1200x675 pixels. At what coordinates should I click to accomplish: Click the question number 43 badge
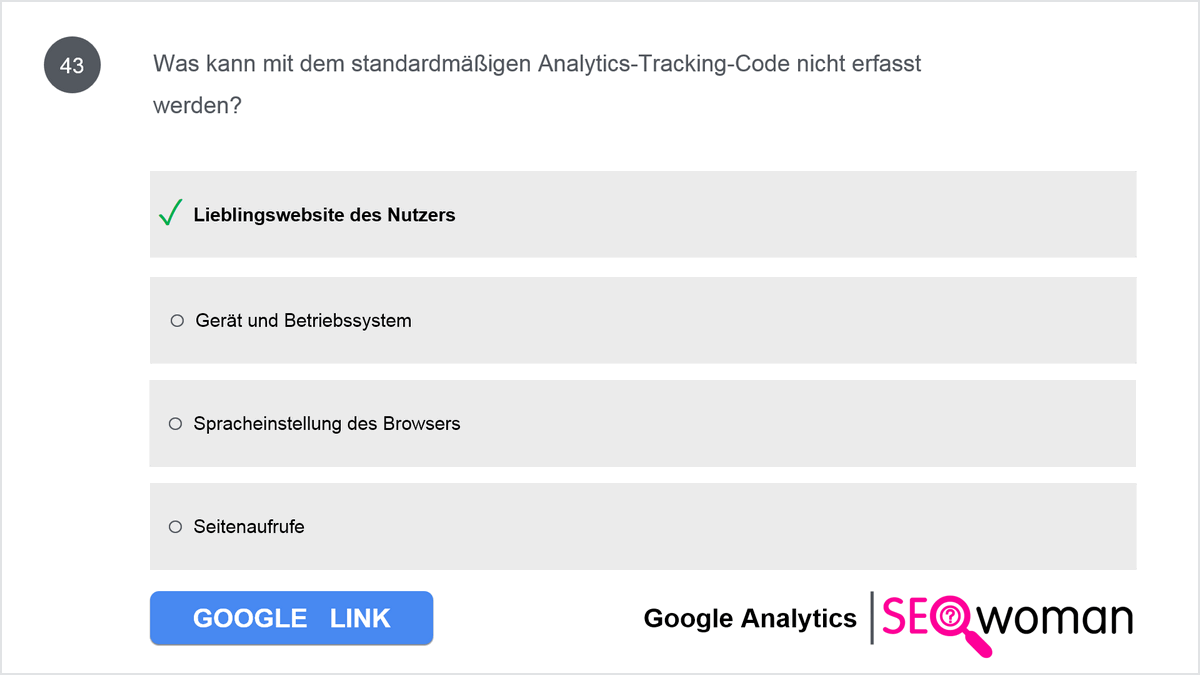[x=72, y=66]
